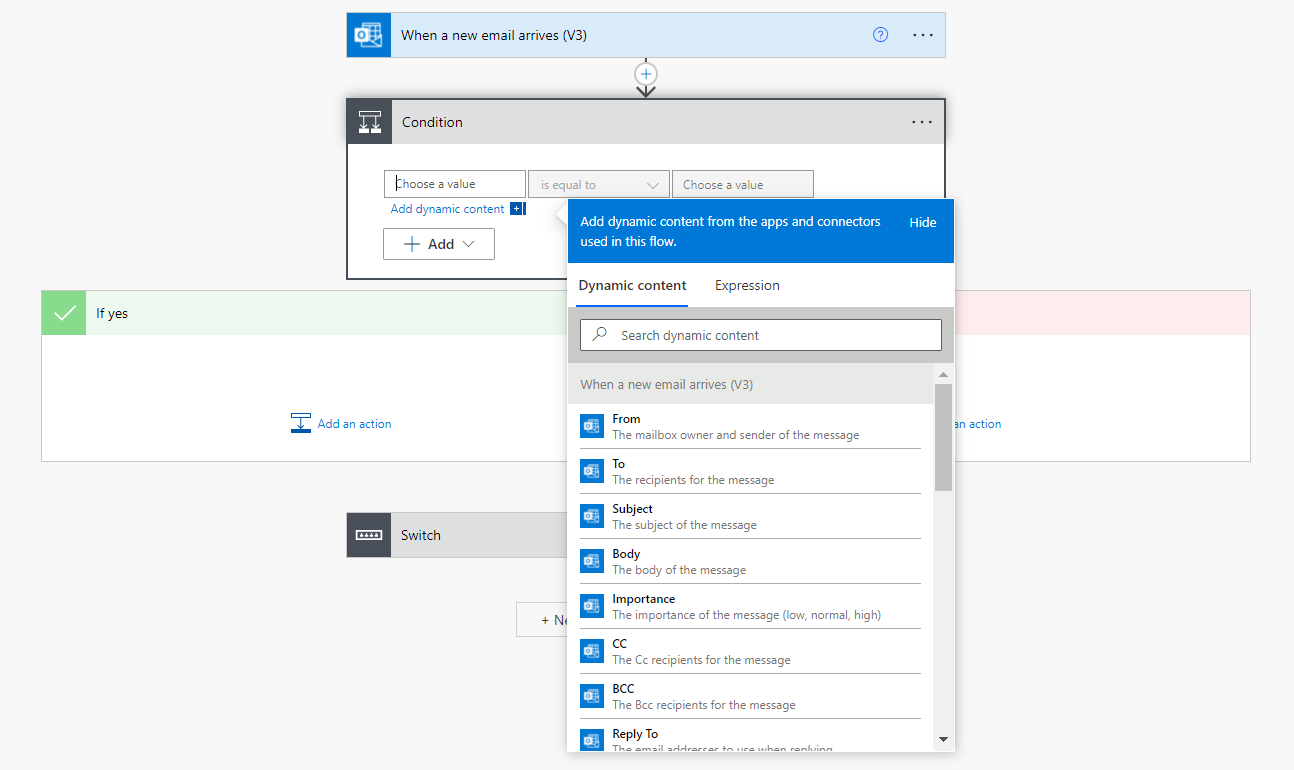The image size is (1294, 770).
Task: Click the Condition step icon
Action: point(369,121)
